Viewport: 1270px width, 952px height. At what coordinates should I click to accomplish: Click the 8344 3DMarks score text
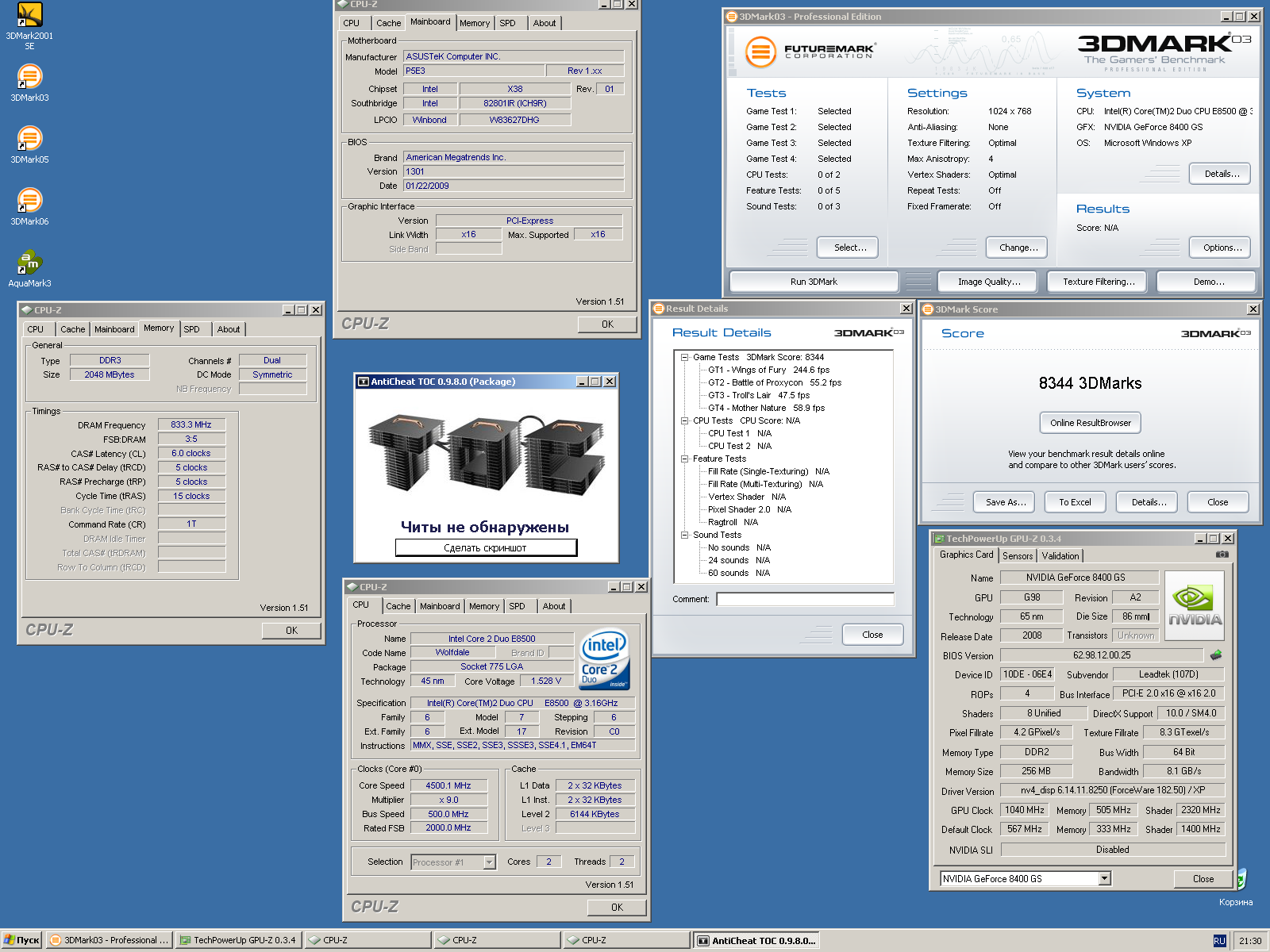[x=1090, y=383]
